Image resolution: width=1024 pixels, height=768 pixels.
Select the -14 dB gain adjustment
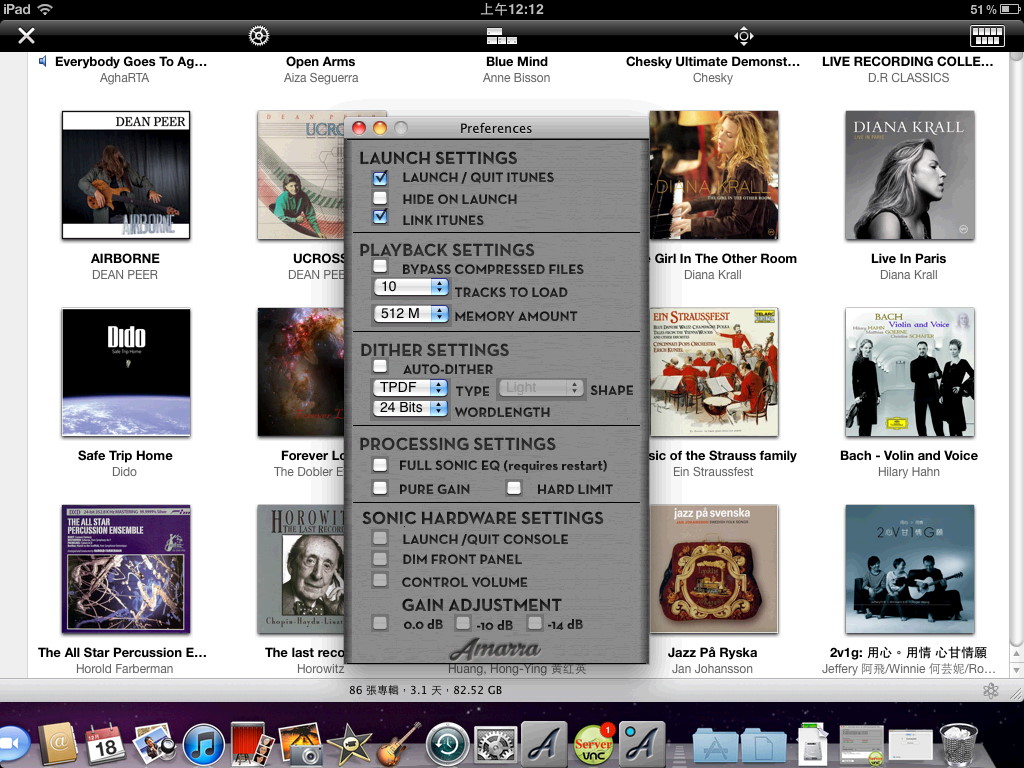[x=535, y=623]
